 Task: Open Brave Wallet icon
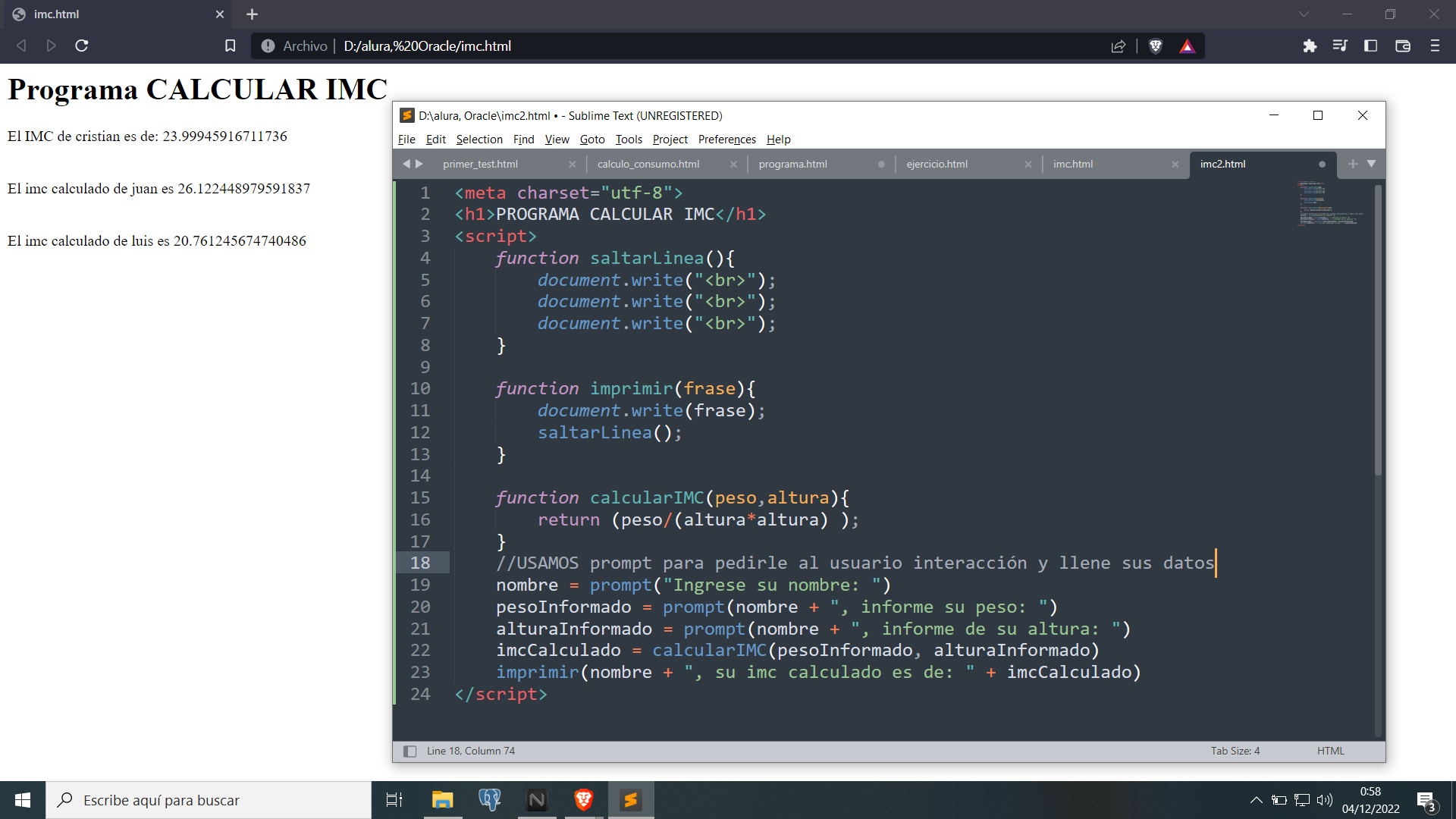click(x=1403, y=45)
